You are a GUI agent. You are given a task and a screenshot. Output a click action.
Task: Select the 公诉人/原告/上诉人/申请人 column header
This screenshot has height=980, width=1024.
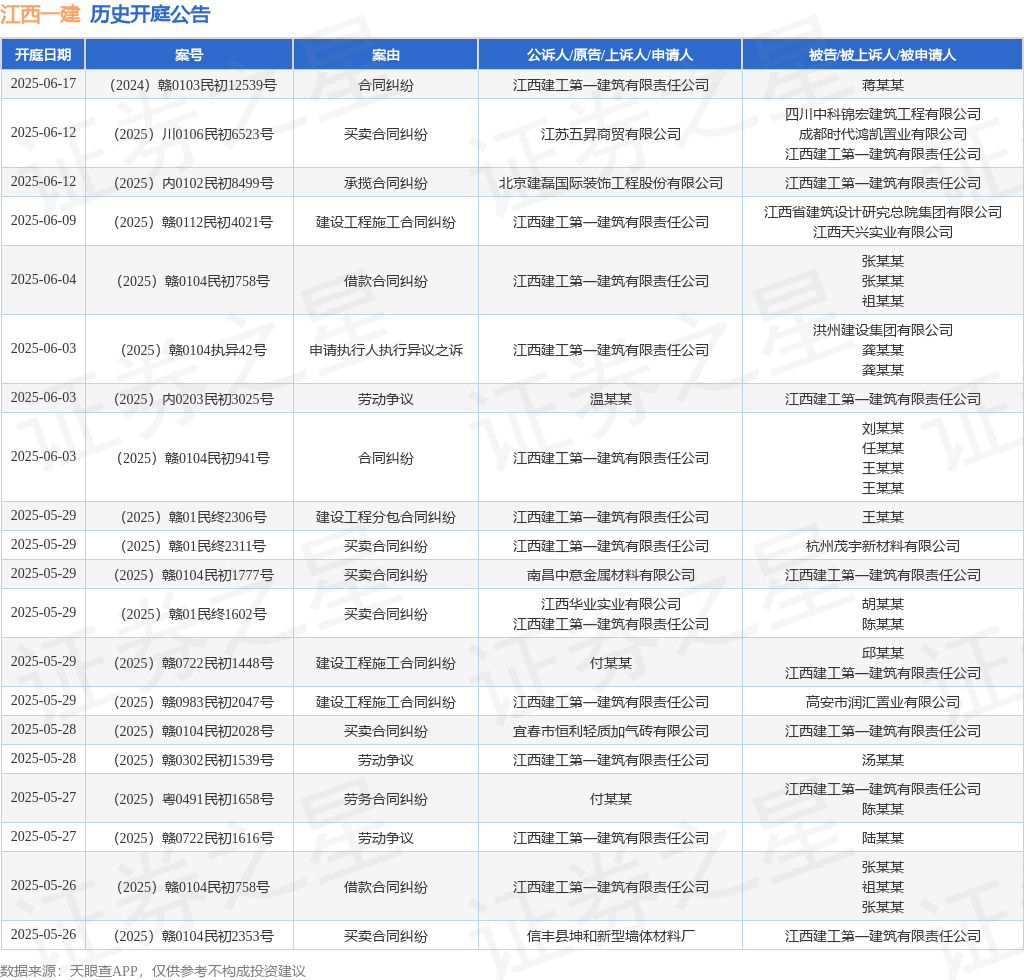click(x=610, y=55)
